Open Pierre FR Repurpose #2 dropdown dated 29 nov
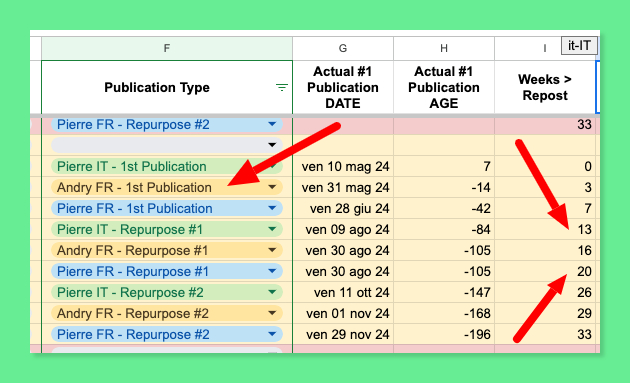The image size is (630, 383). pos(272,334)
